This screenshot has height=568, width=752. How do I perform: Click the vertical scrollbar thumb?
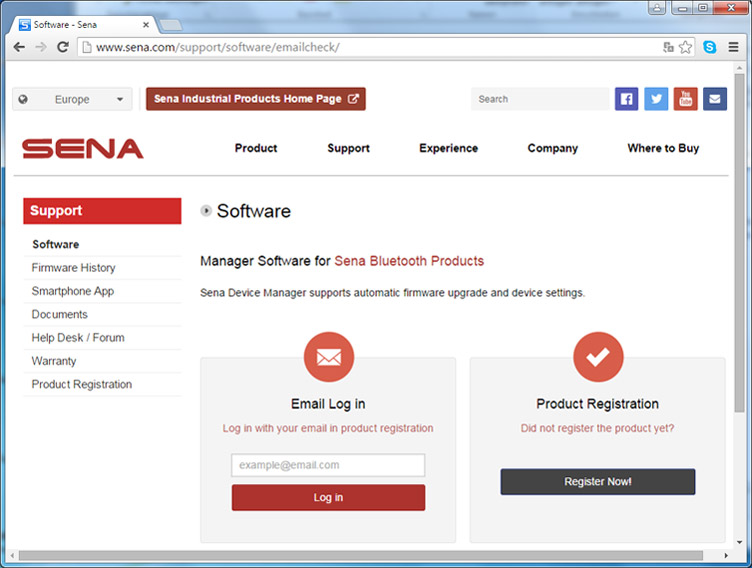pyautogui.click(x=739, y=242)
